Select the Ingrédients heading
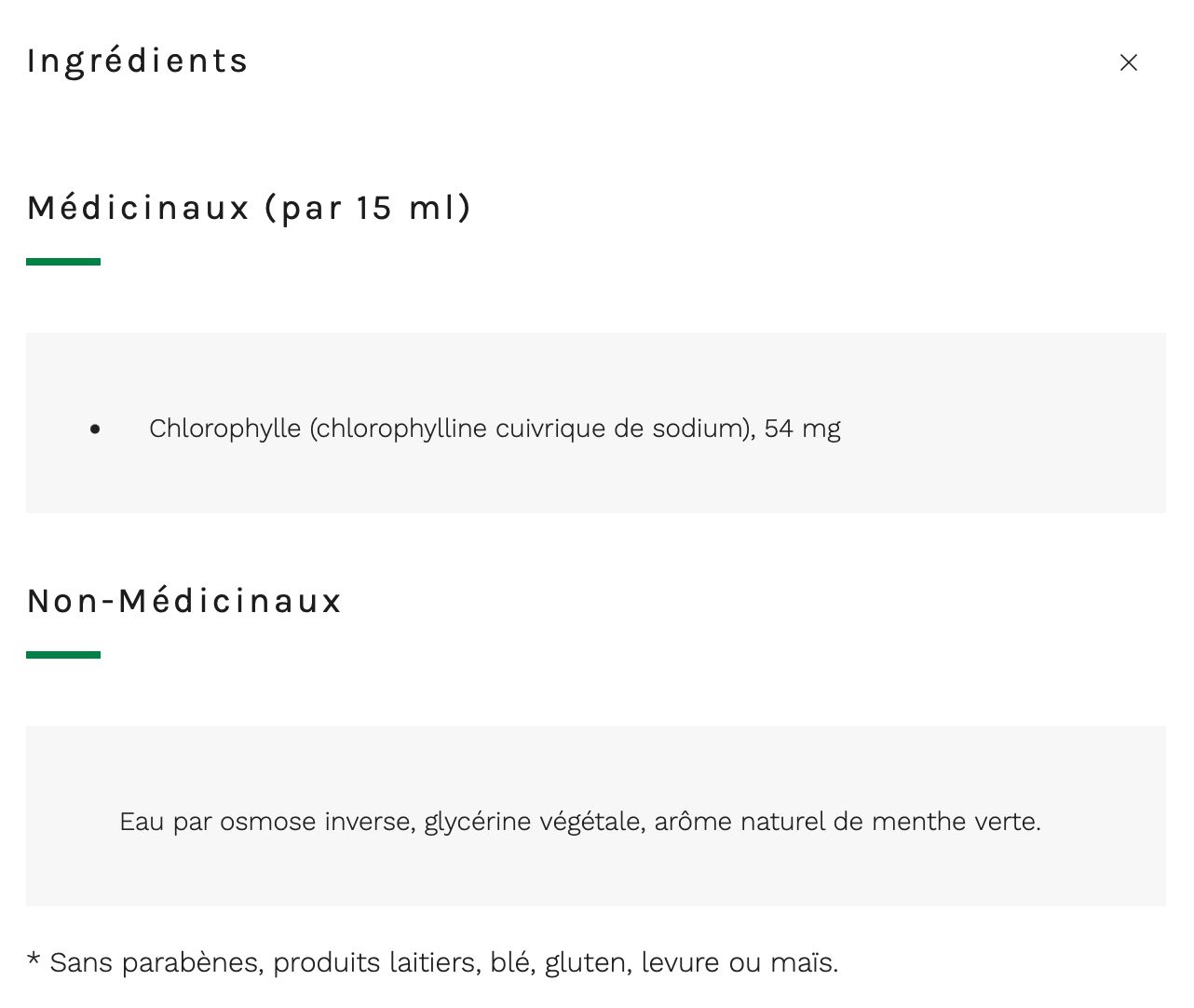Screen dimensions: 1194x1008 pyautogui.click(x=137, y=60)
